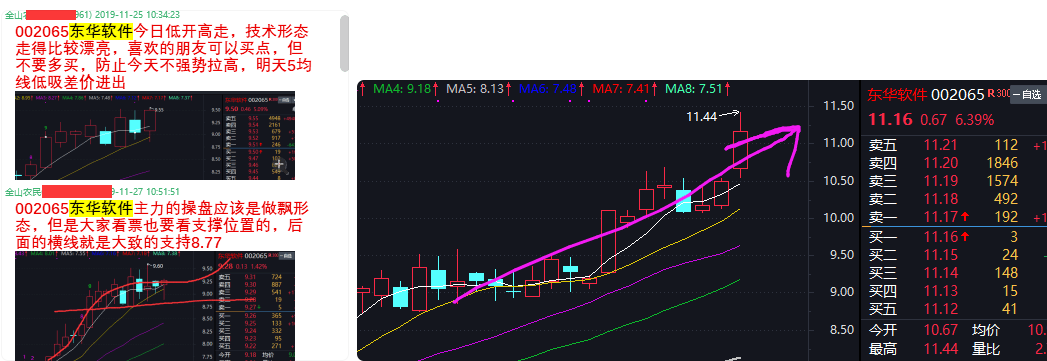Click the 11.44 high-price marker arrow on chart
The image size is (1047, 361).
point(730,114)
